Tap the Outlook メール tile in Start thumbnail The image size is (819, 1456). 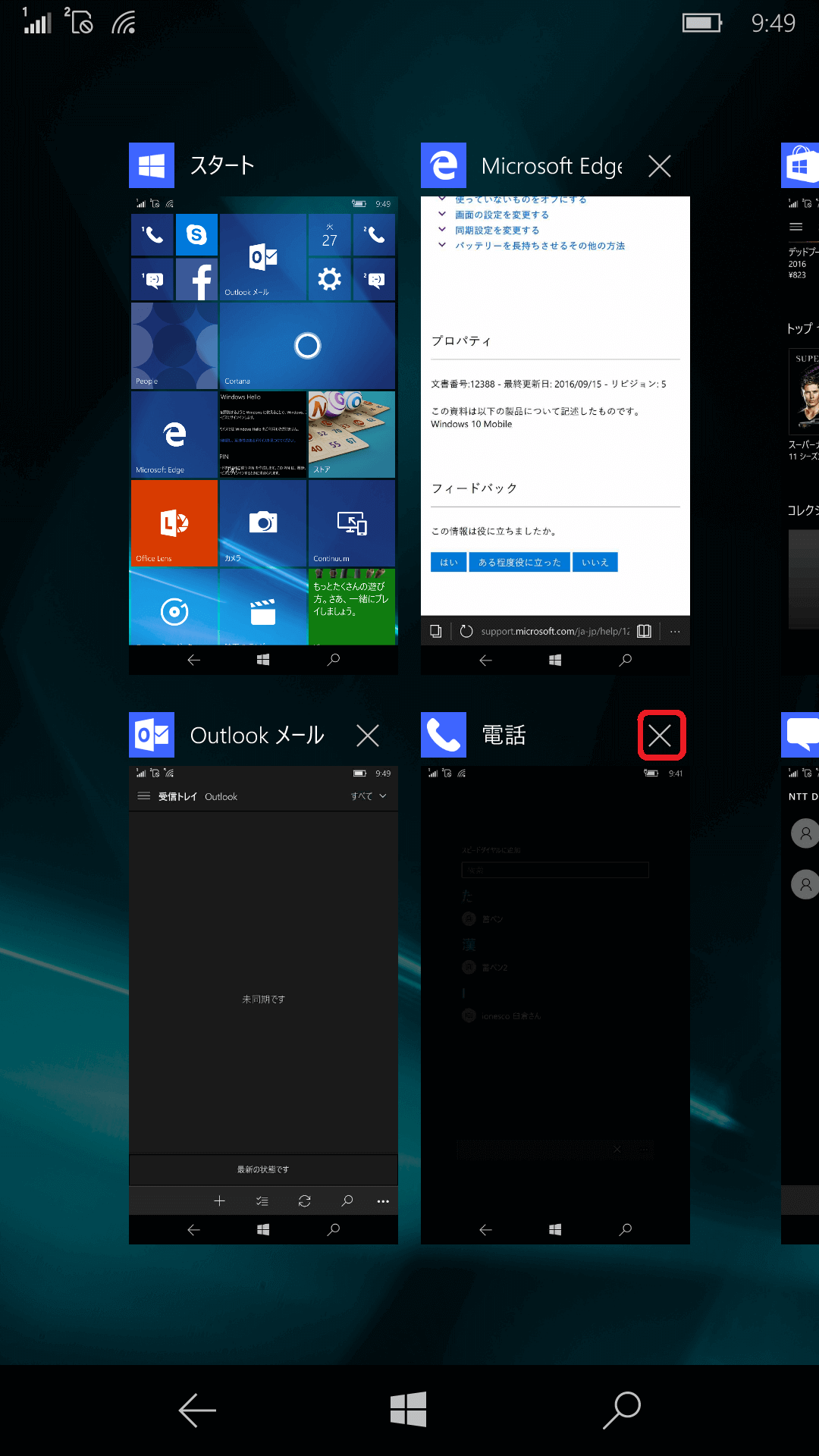[263, 257]
